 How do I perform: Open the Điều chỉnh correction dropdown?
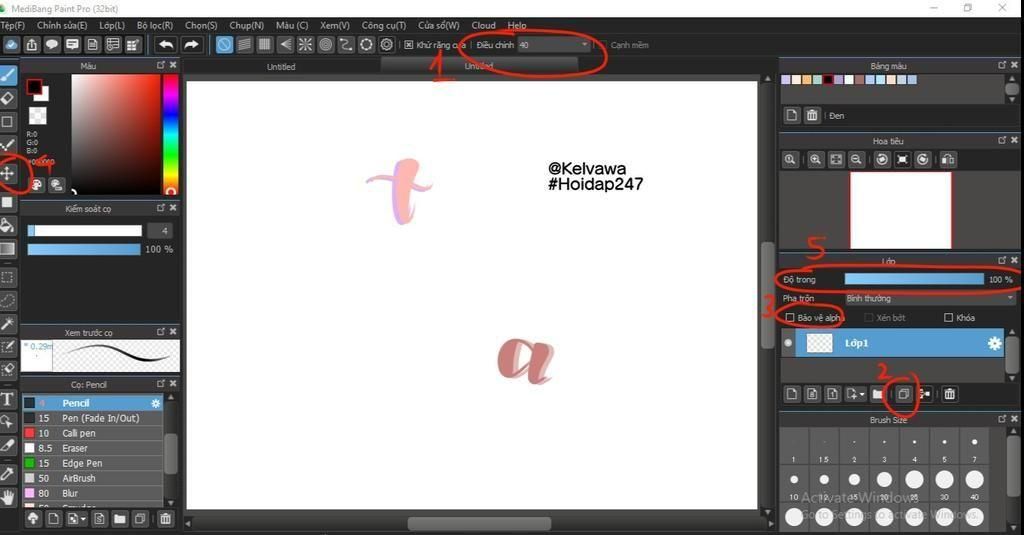pos(554,45)
